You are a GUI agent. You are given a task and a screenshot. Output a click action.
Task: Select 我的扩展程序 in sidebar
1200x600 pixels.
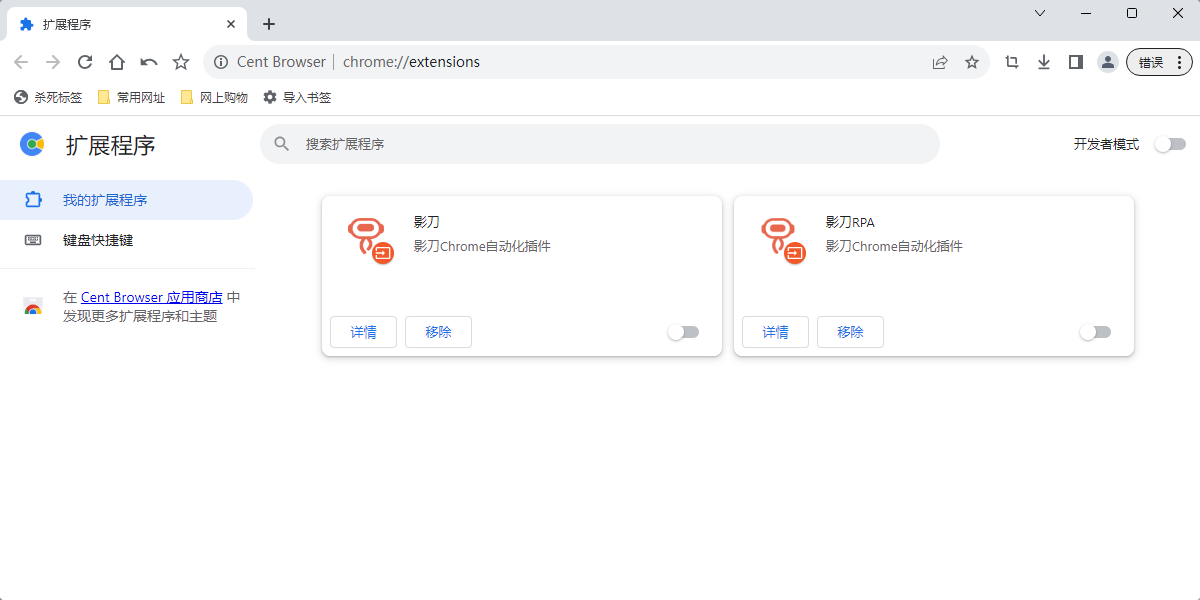click(126, 200)
